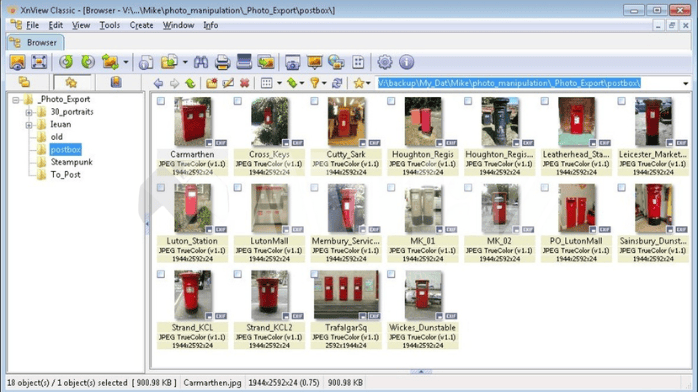Screen dimensions: 698x392
Task: Select the Strand_KCL2 thumbnail image
Action: pos(269,295)
